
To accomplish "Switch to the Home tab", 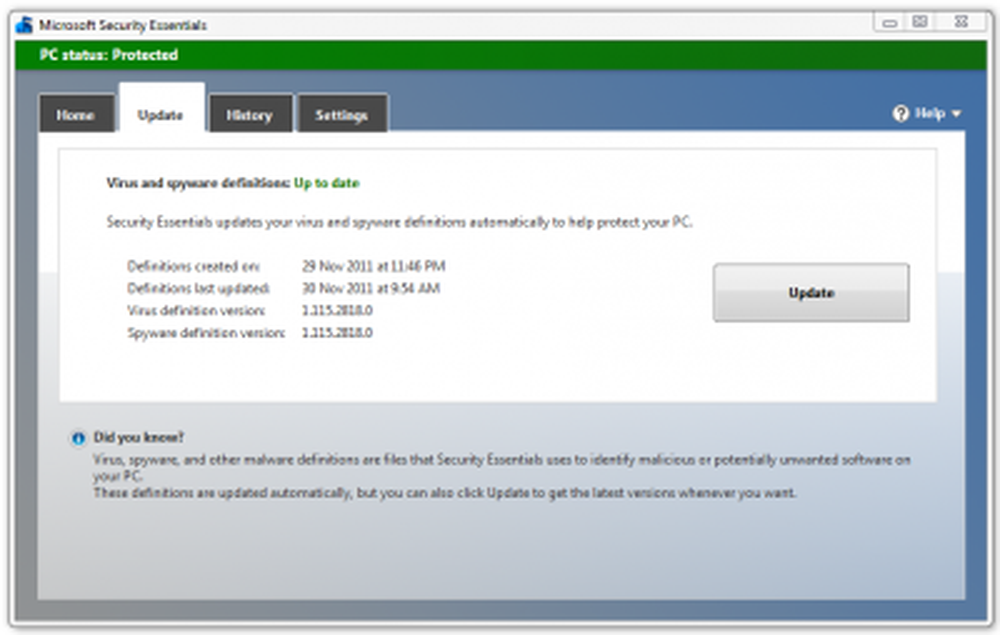I will click(x=75, y=115).
